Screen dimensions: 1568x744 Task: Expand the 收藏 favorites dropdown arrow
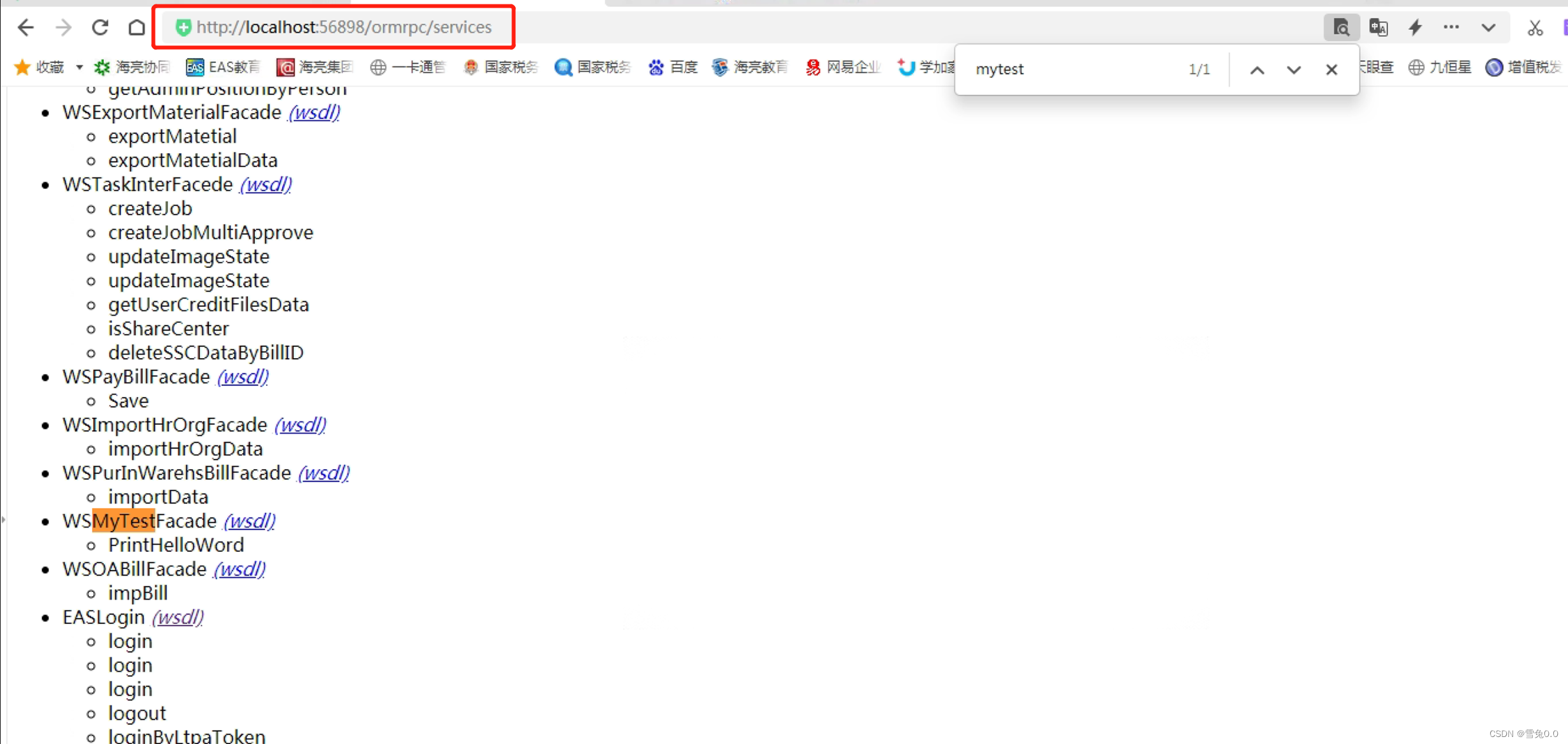(79, 67)
